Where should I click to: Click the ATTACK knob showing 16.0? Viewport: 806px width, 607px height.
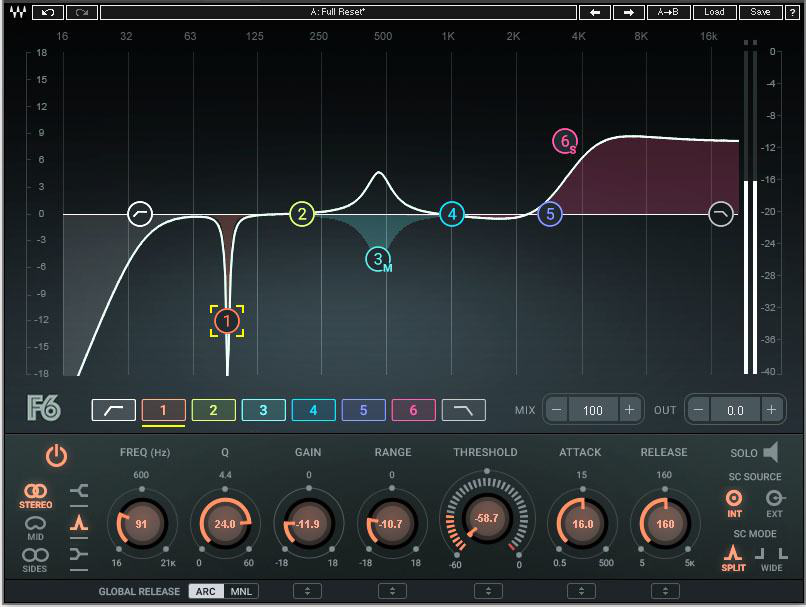coord(582,524)
